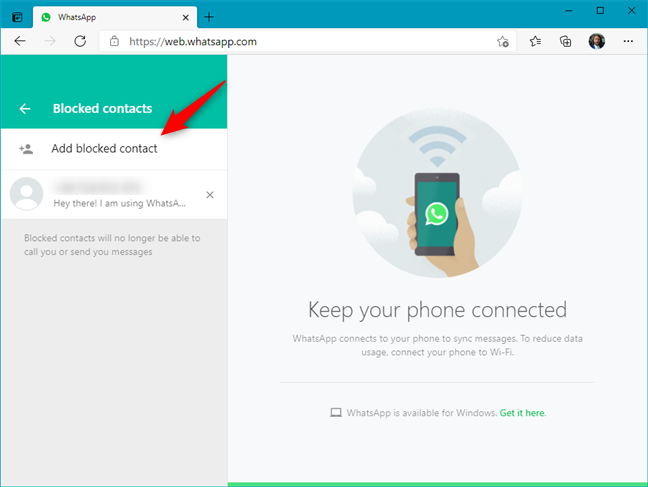
Task: Click browser back arrow
Action: point(20,41)
